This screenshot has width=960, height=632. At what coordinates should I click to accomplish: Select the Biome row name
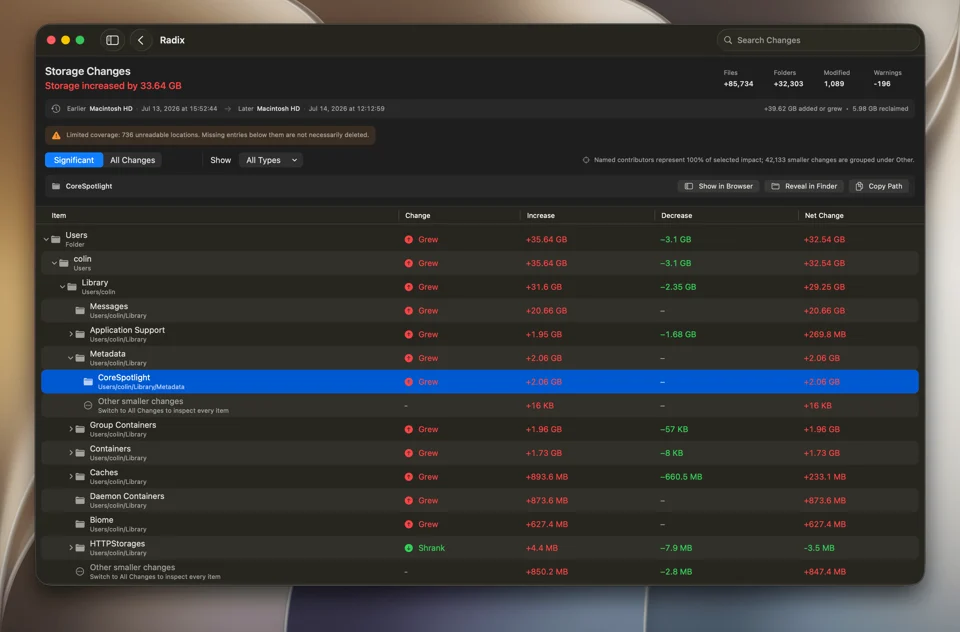pos(102,520)
